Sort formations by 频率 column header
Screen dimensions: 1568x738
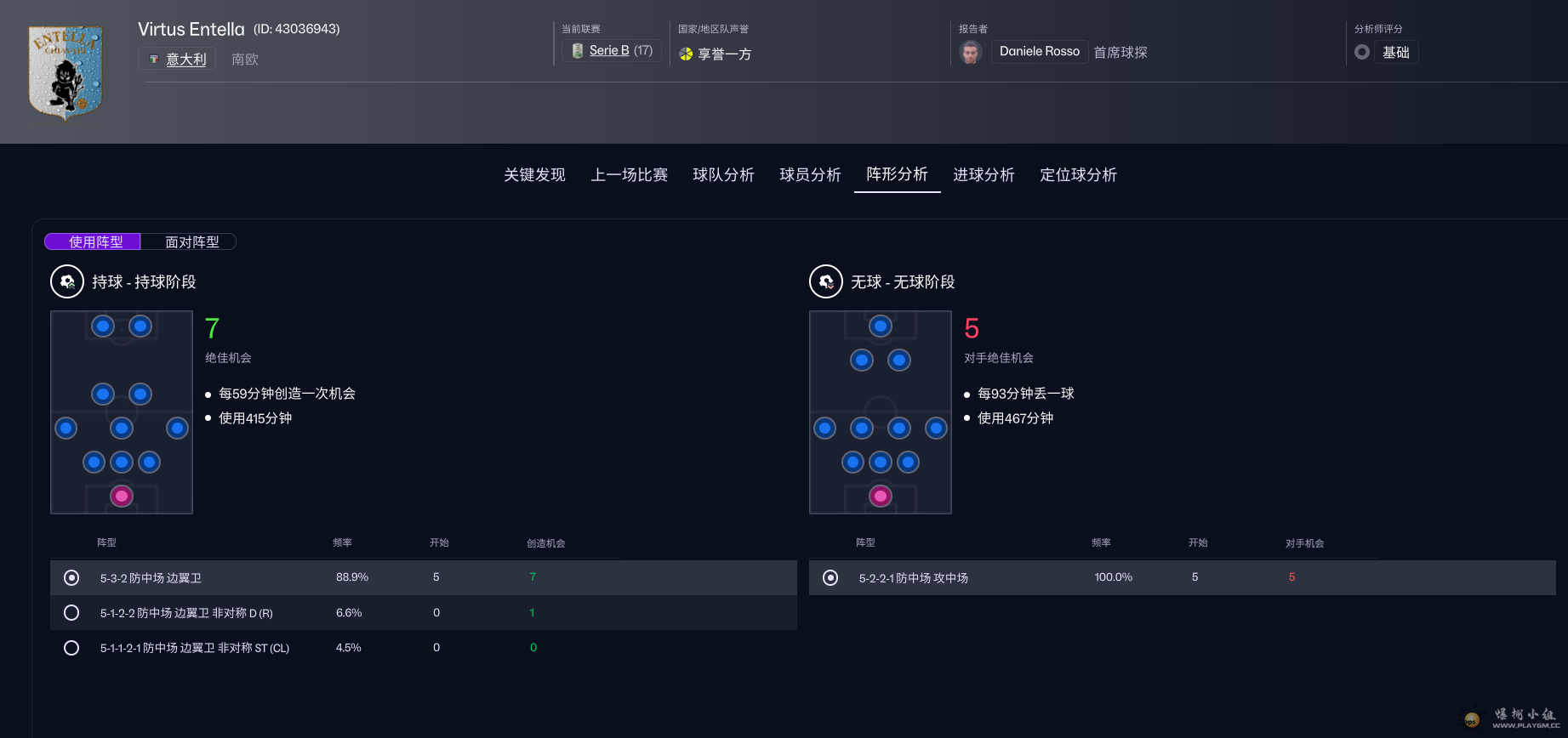point(342,542)
